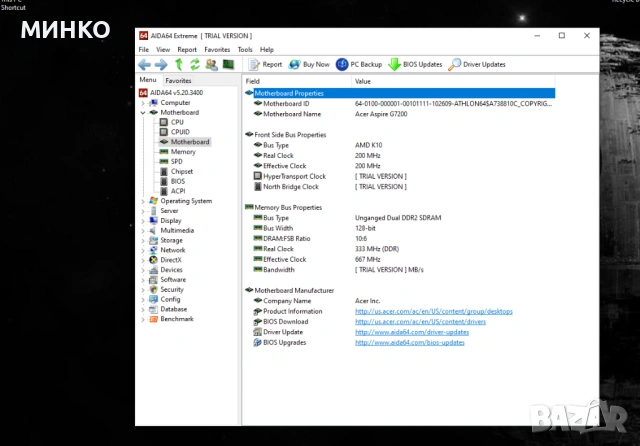640x446 pixels.
Task: Expand the Storage tree node
Action: (143, 240)
